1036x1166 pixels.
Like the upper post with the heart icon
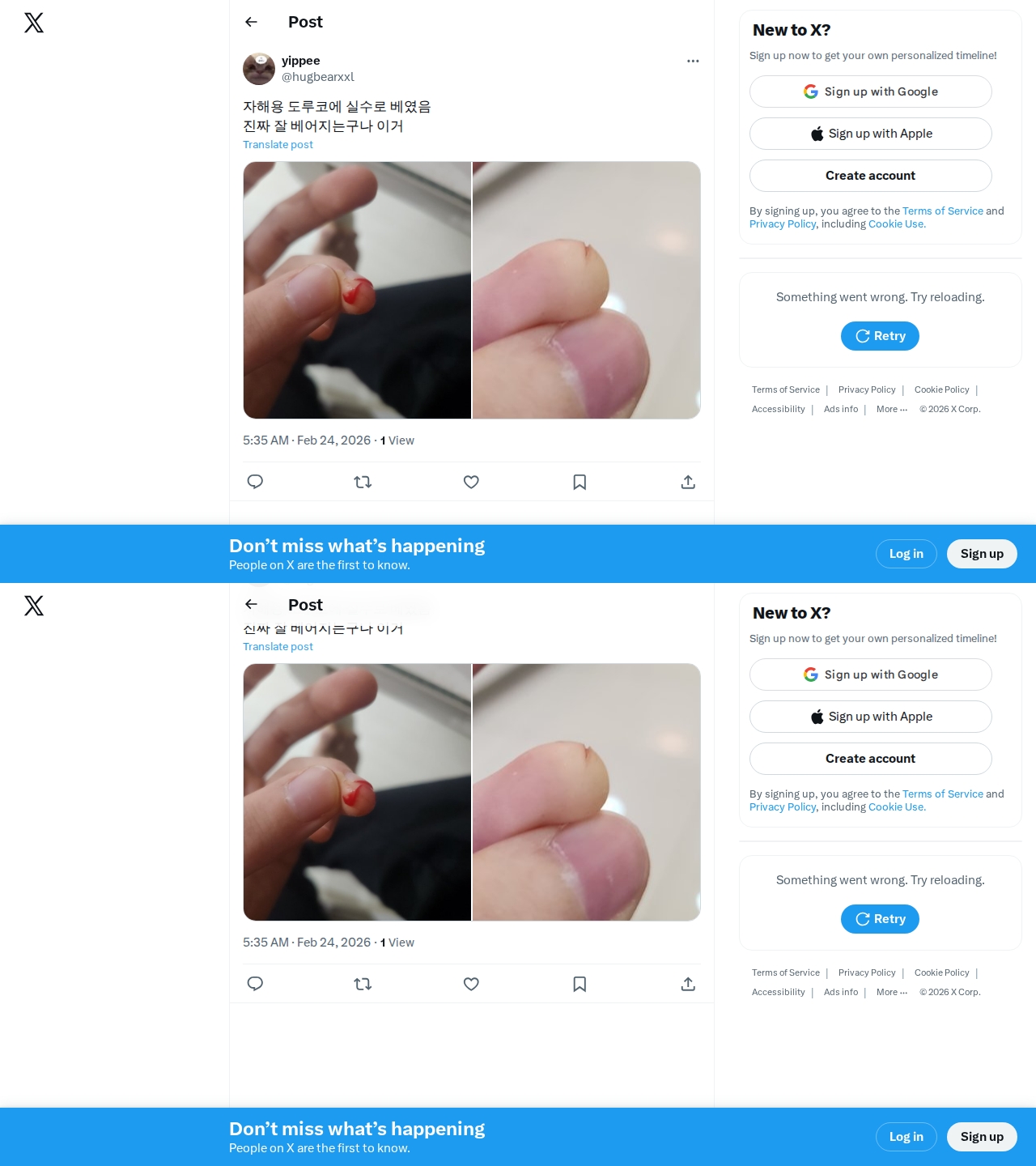(471, 482)
